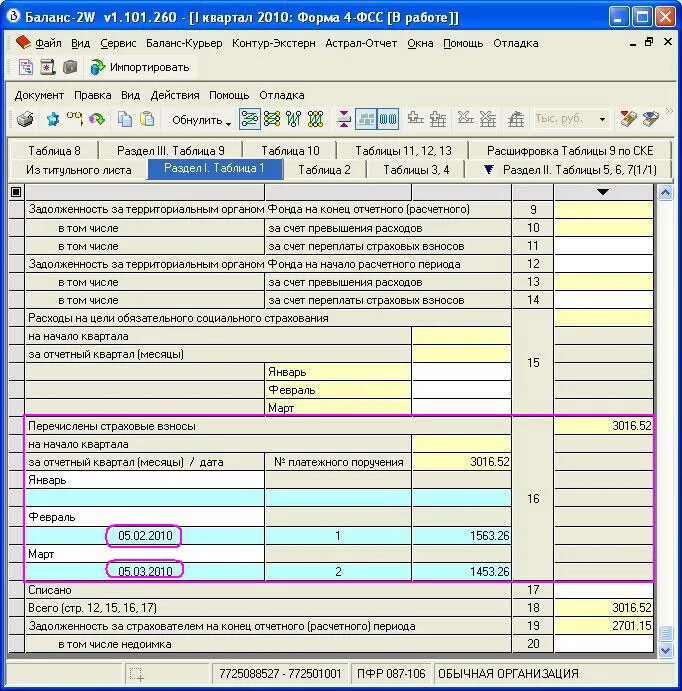Switch to the Таблица 8 tab
The height and width of the screenshot is (691, 682).
[54, 151]
